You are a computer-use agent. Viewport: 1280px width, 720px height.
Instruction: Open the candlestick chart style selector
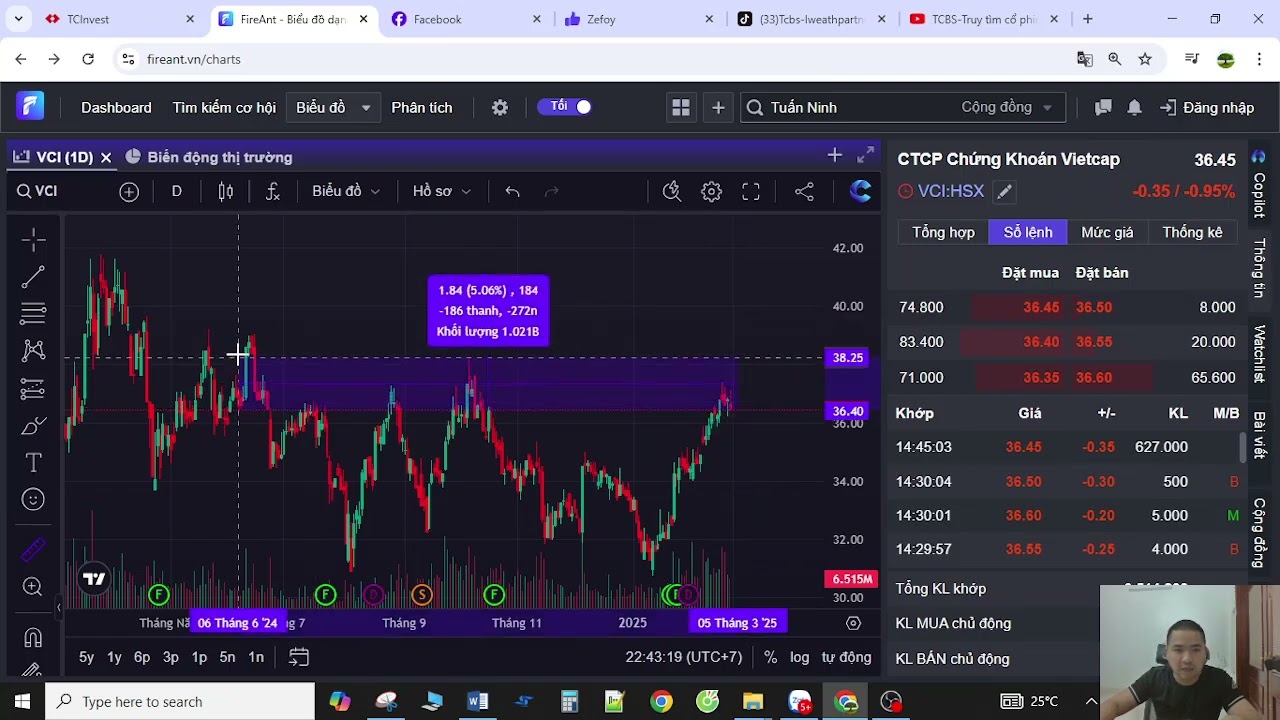[226, 191]
